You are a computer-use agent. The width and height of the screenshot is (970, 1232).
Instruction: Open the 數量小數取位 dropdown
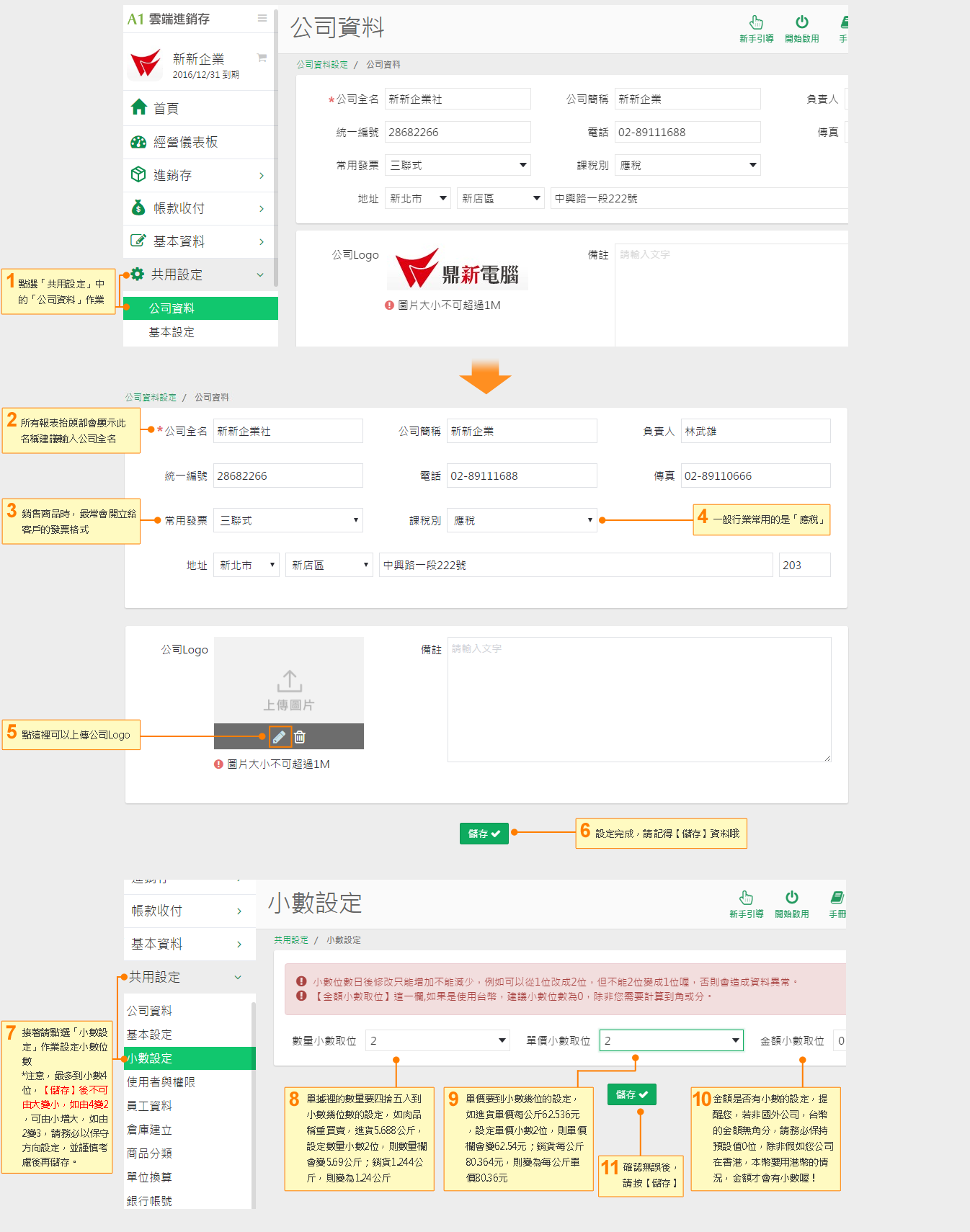[437, 1040]
